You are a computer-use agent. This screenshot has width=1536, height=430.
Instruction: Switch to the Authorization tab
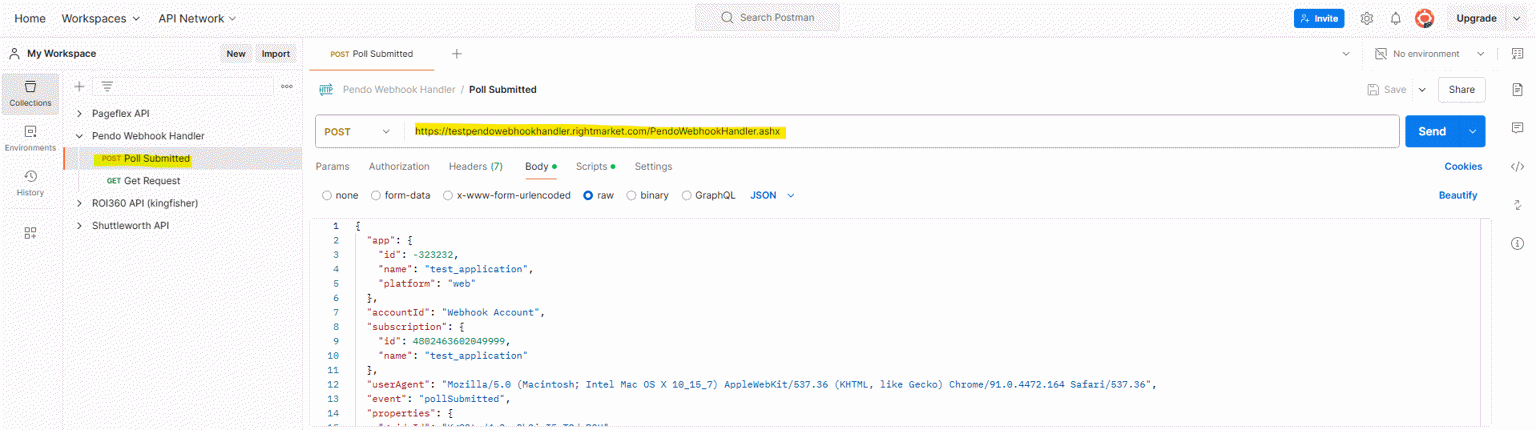[399, 166]
